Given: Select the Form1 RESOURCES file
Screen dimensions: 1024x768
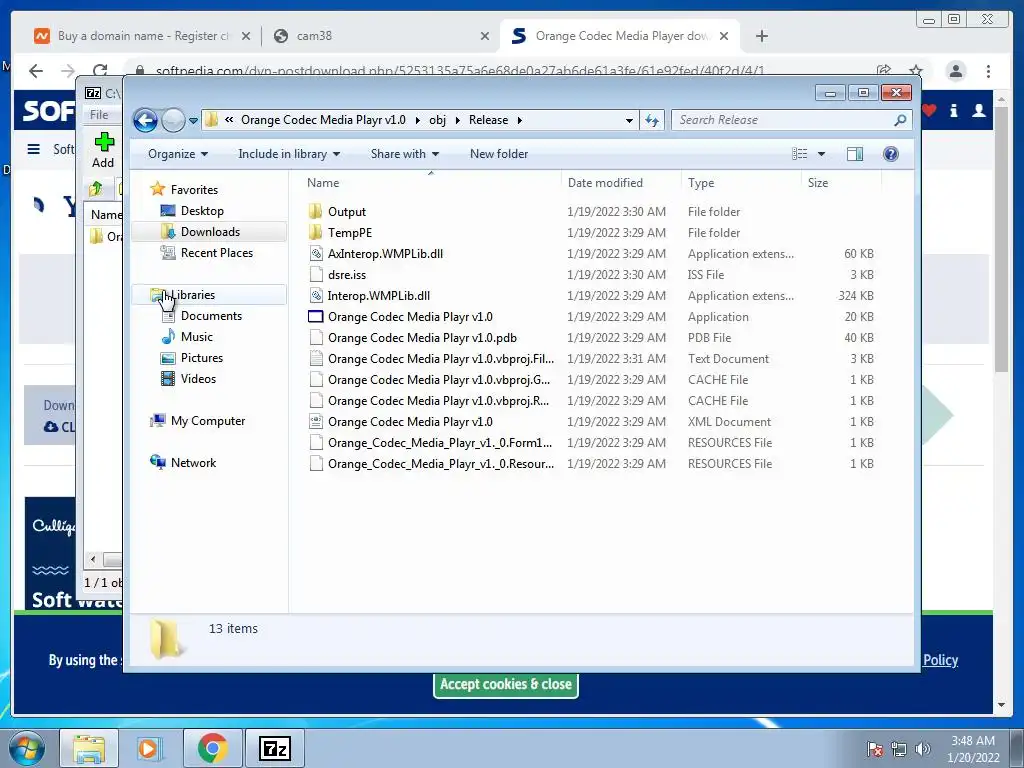Looking at the screenshot, I should tap(440, 443).
